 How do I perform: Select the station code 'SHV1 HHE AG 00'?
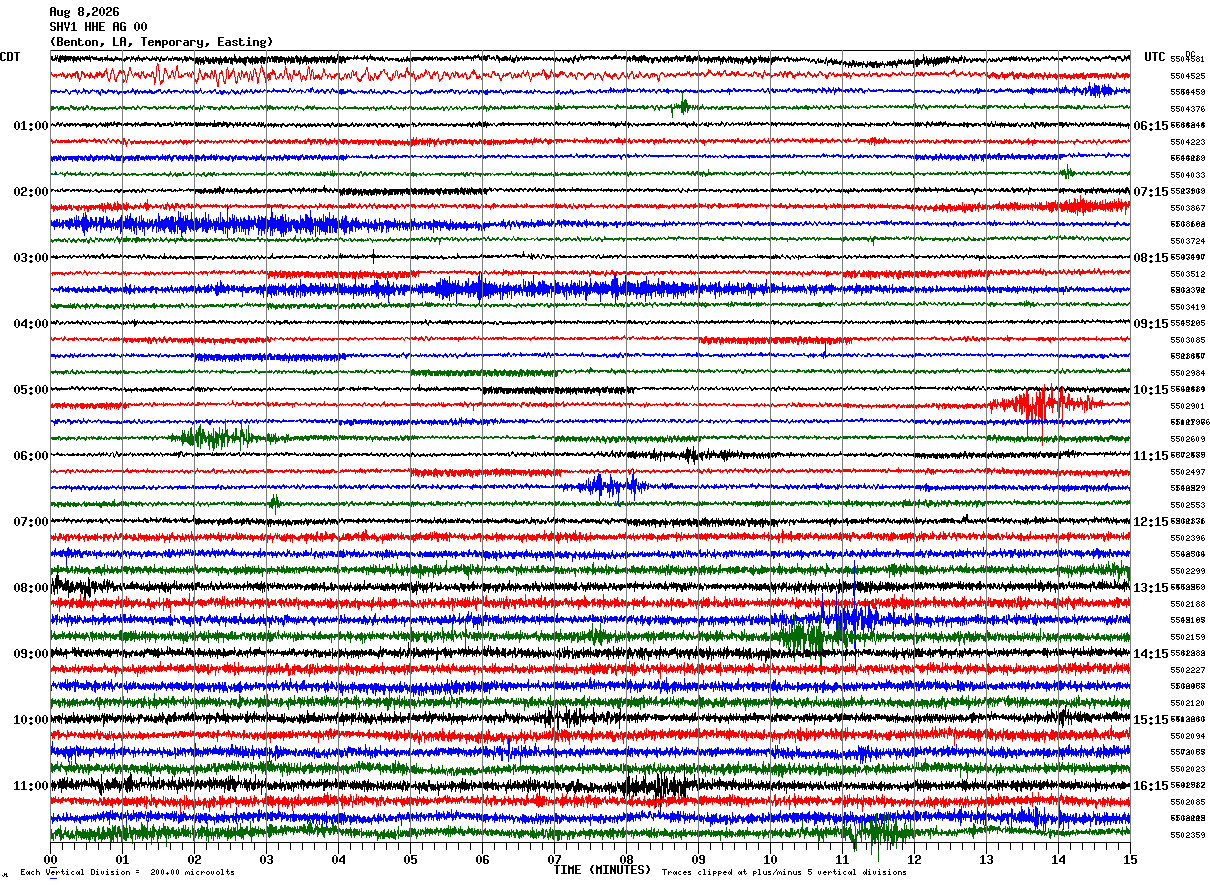coord(98,27)
